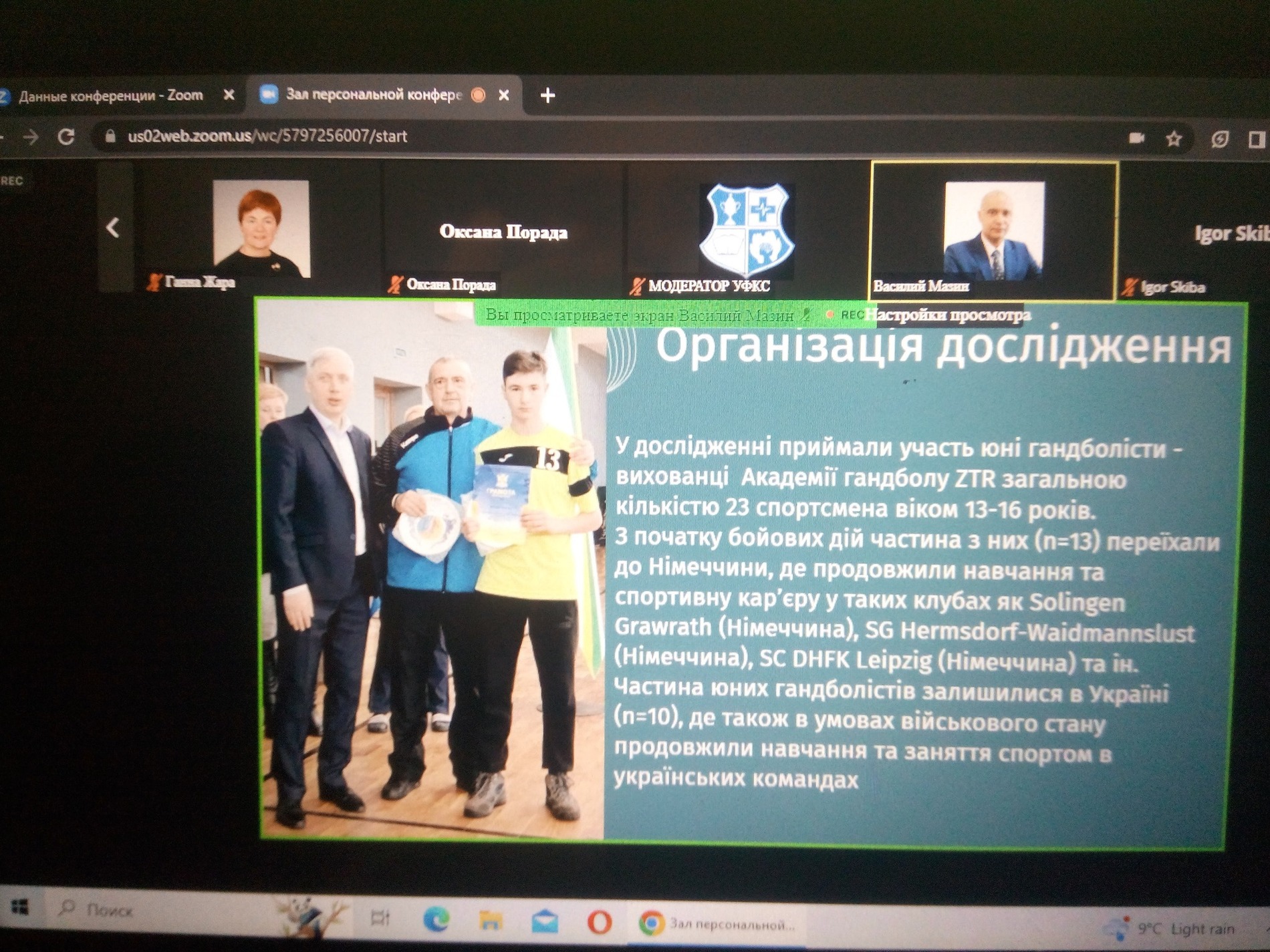Open the browser side panel icon

(1255, 139)
